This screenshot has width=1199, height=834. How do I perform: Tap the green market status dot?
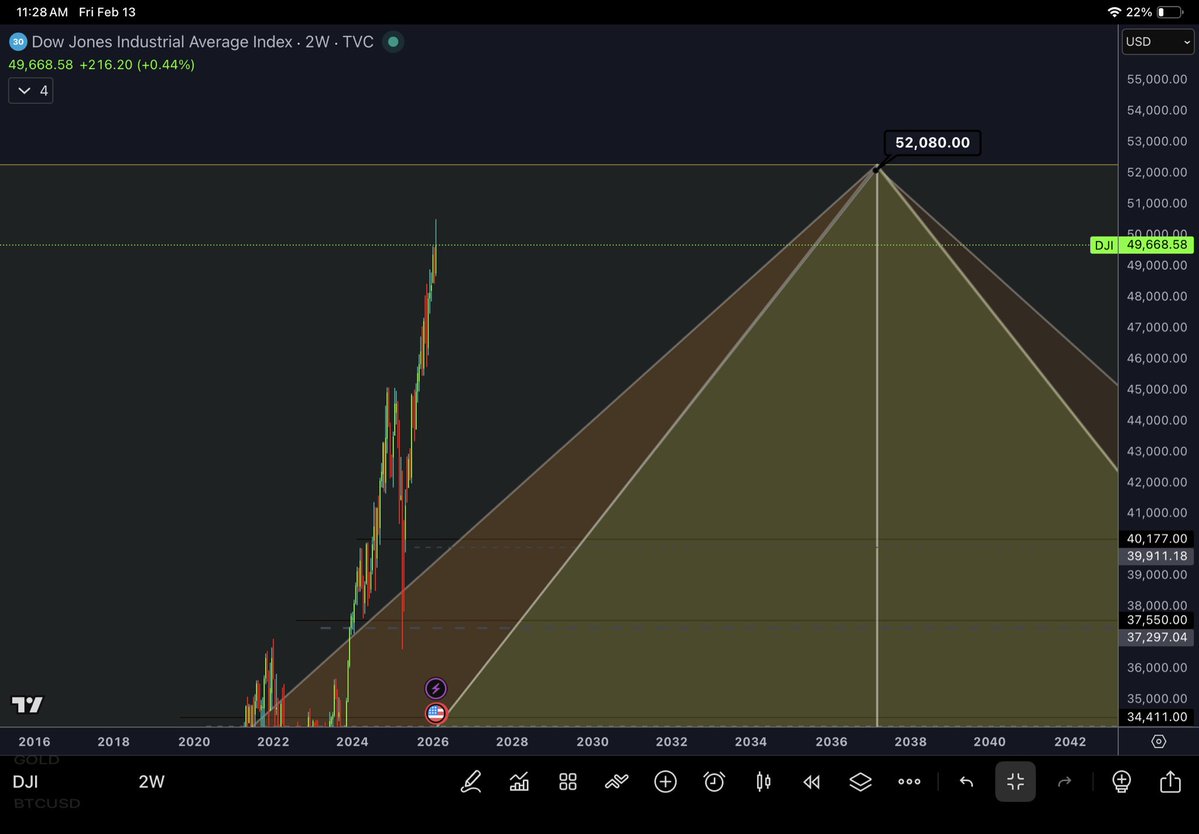pyautogui.click(x=393, y=41)
